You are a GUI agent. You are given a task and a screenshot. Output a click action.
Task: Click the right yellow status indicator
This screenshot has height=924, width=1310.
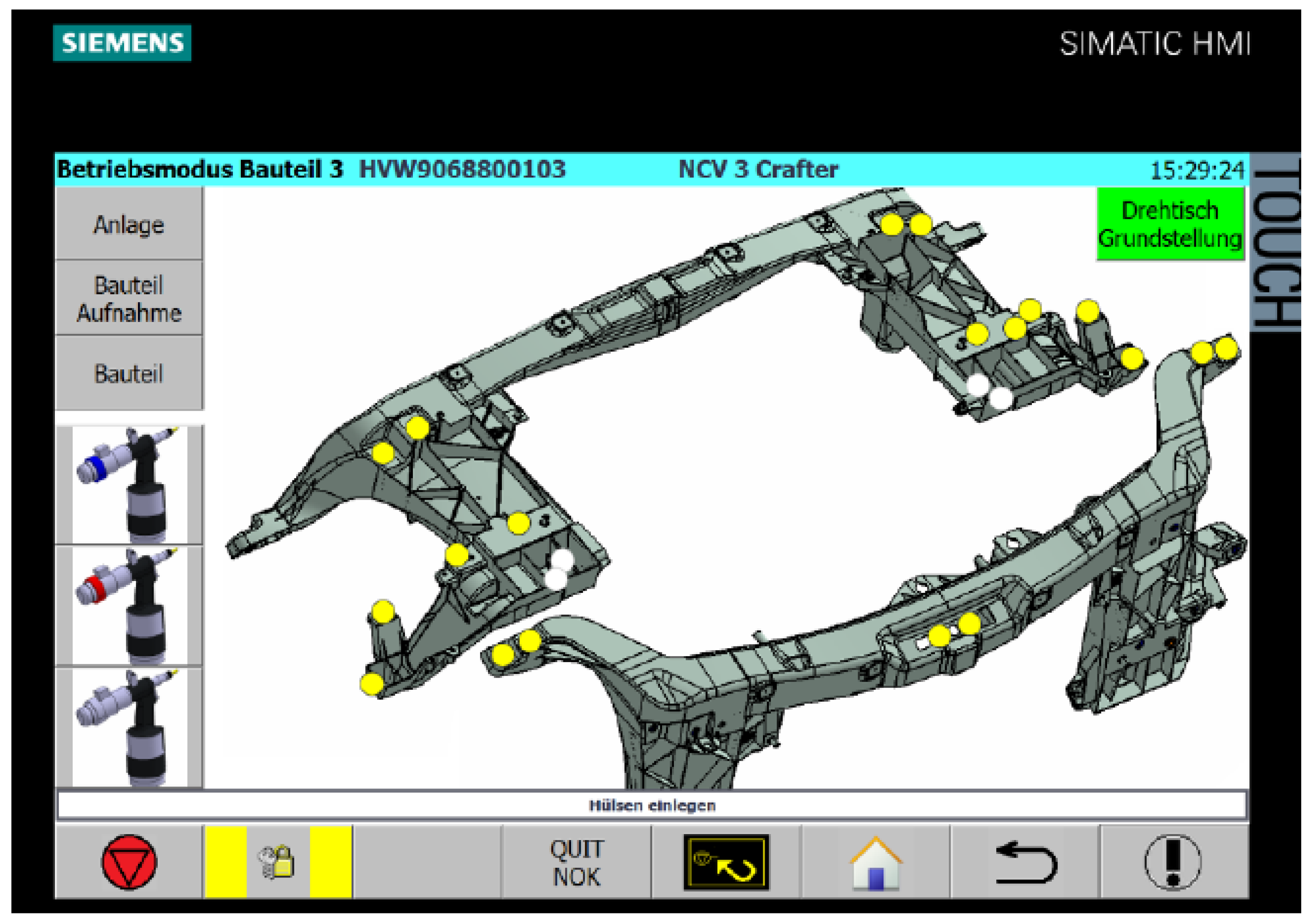pos(331,862)
